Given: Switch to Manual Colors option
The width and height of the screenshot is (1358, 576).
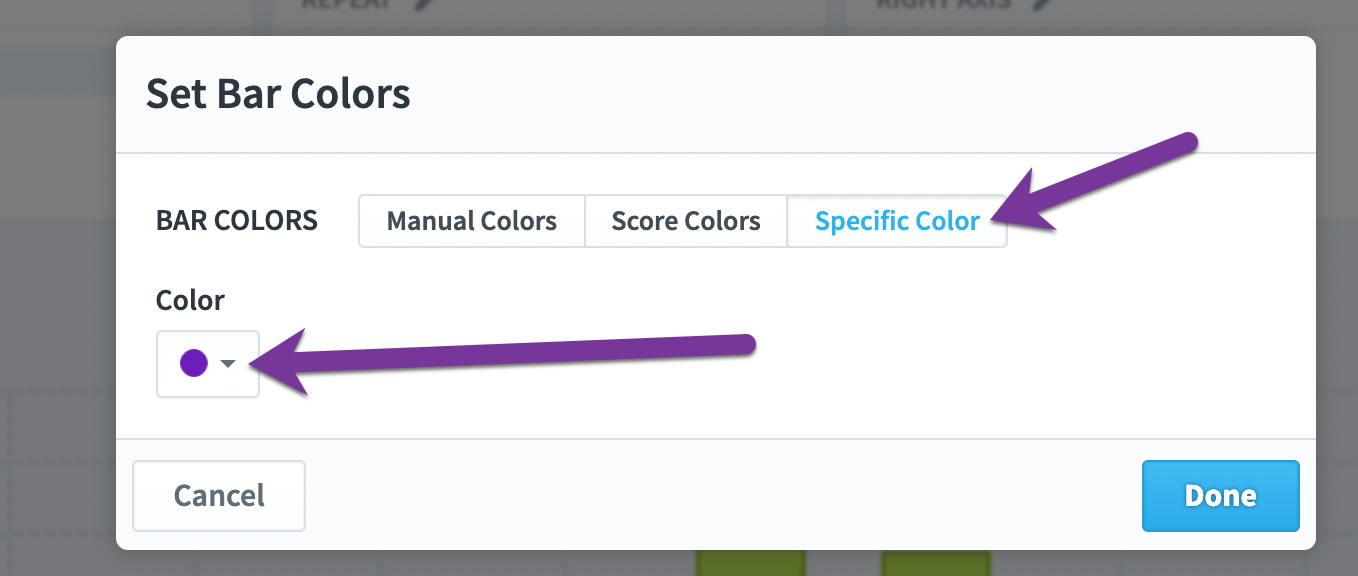Looking at the screenshot, I should point(472,221).
